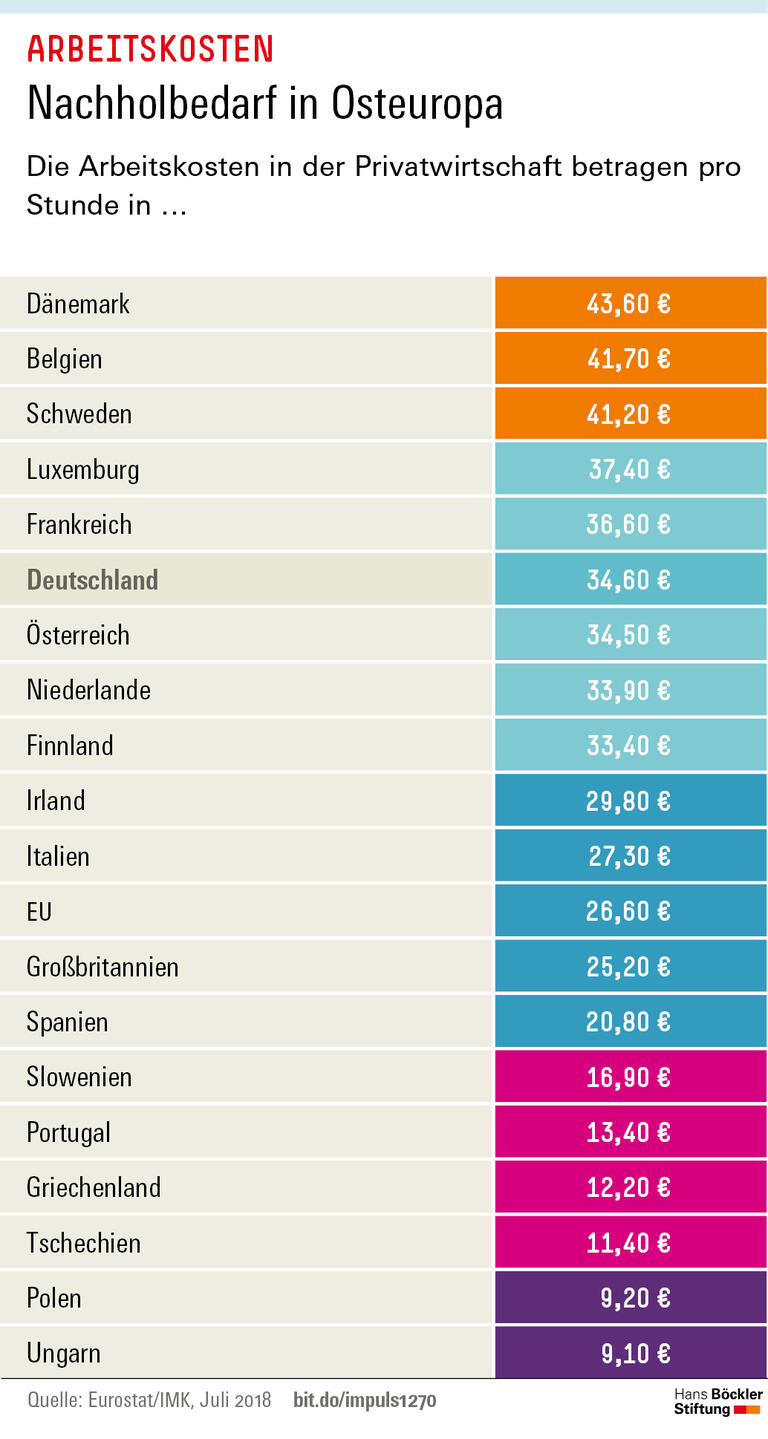Select the Griechenland row label

(93, 1188)
